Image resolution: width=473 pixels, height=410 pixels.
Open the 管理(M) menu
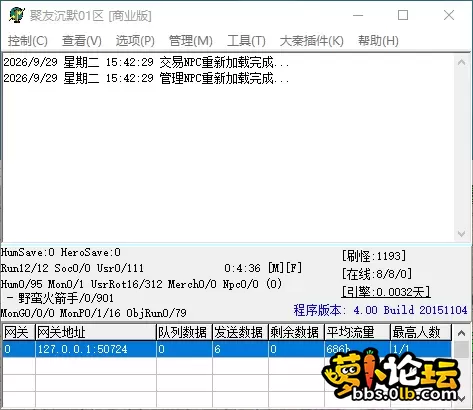pyautogui.click(x=191, y=41)
